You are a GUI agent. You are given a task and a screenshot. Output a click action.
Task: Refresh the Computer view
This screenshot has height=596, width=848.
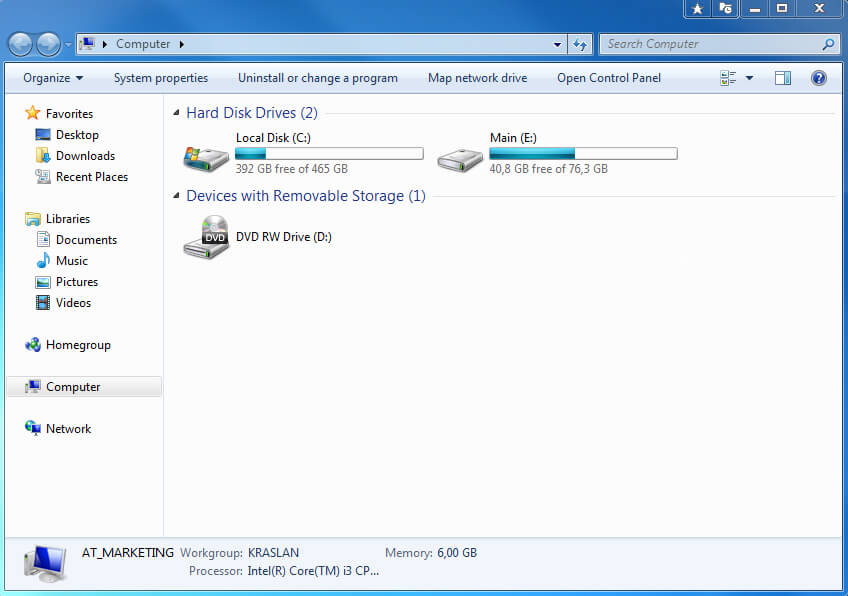pyautogui.click(x=580, y=44)
